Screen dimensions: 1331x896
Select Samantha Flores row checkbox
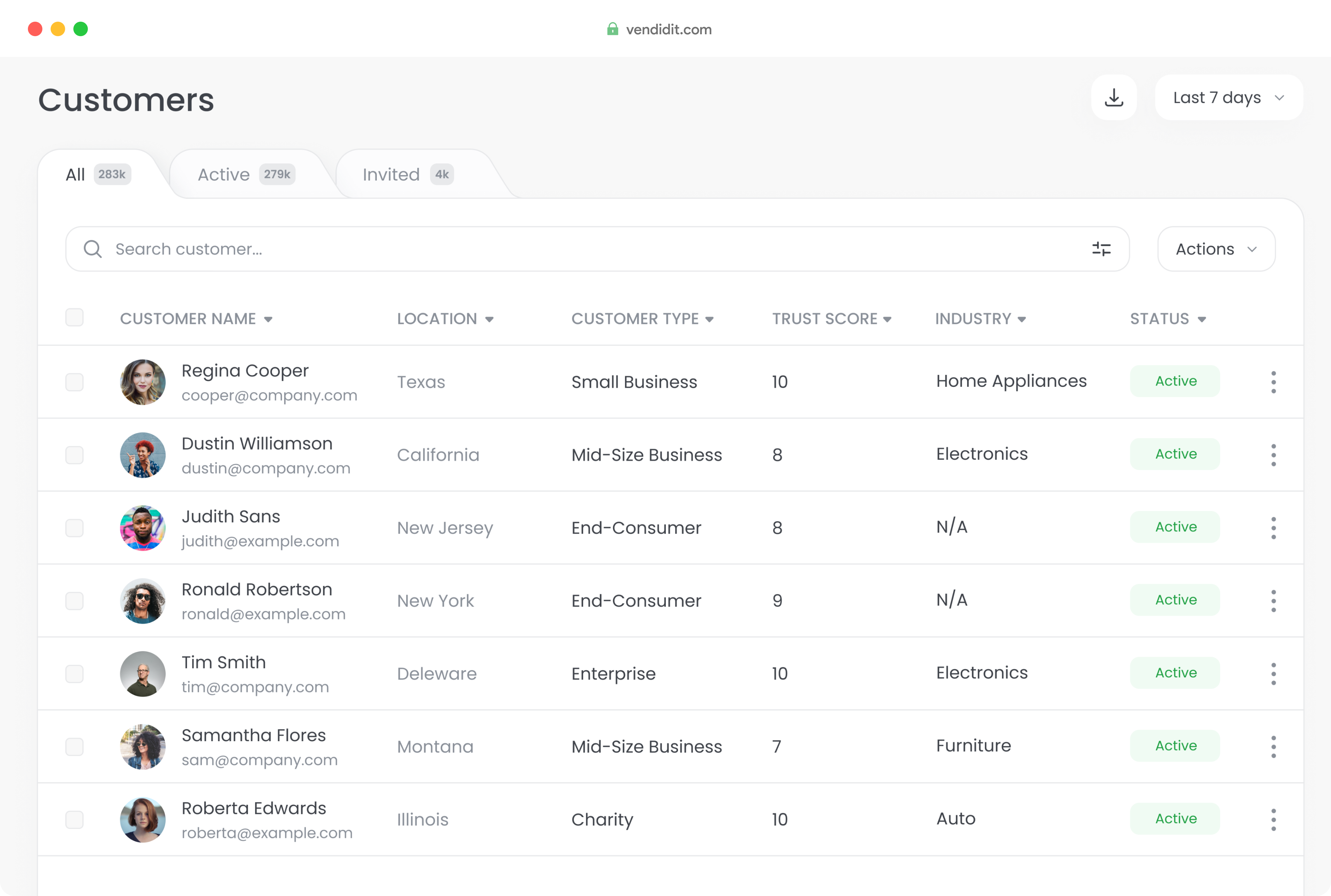tap(74, 746)
